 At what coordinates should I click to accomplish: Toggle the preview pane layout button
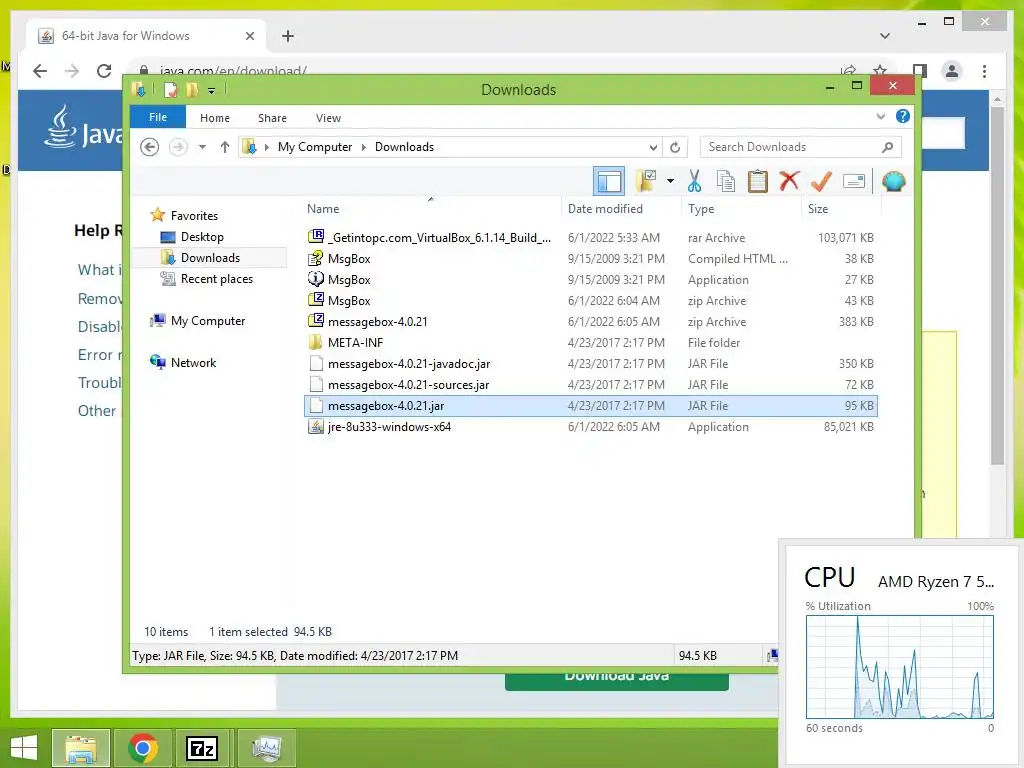coord(609,182)
